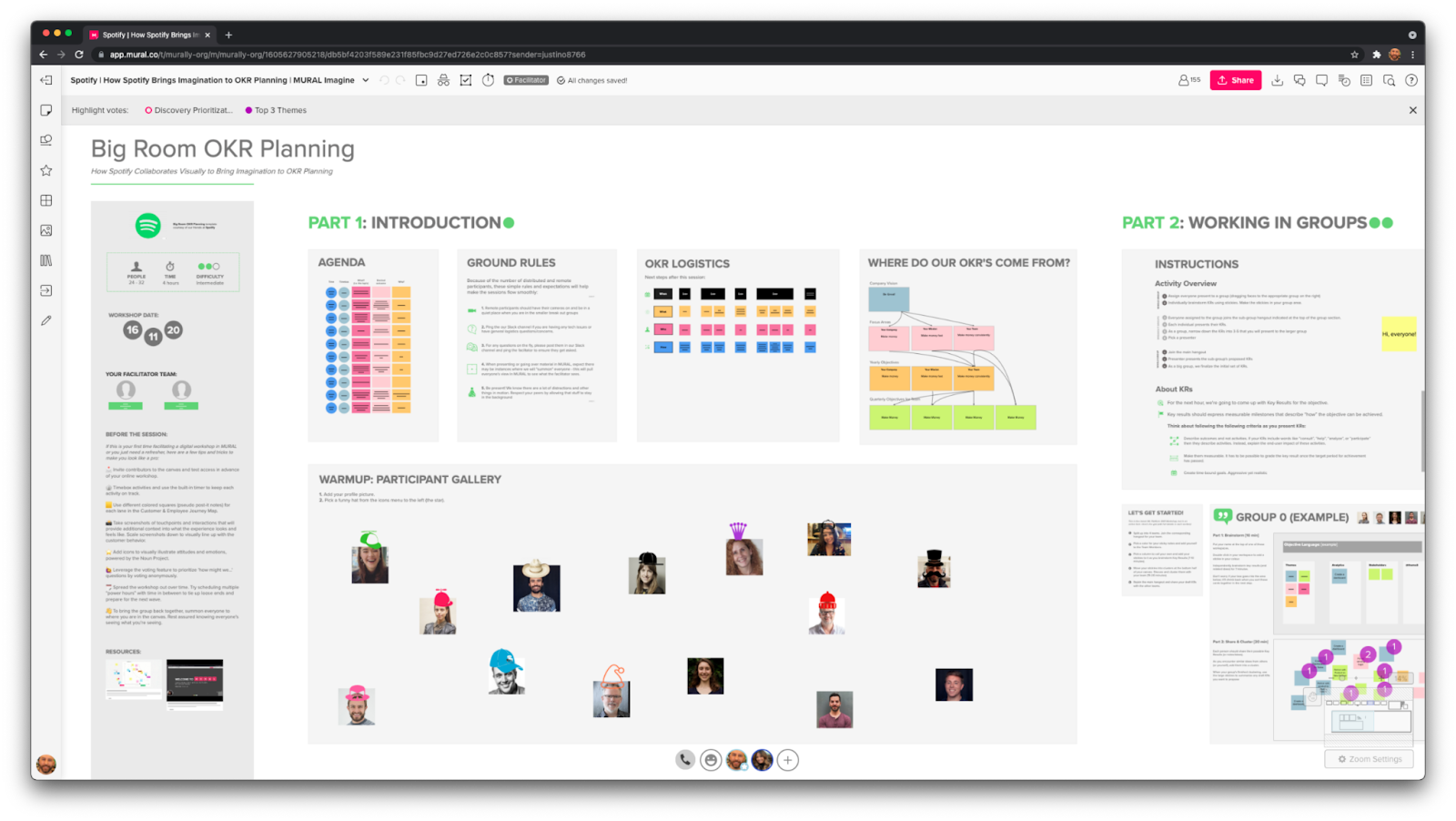The image size is (1456, 821).
Task: Click the exit mural arrow icon
Action: (46, 80)
